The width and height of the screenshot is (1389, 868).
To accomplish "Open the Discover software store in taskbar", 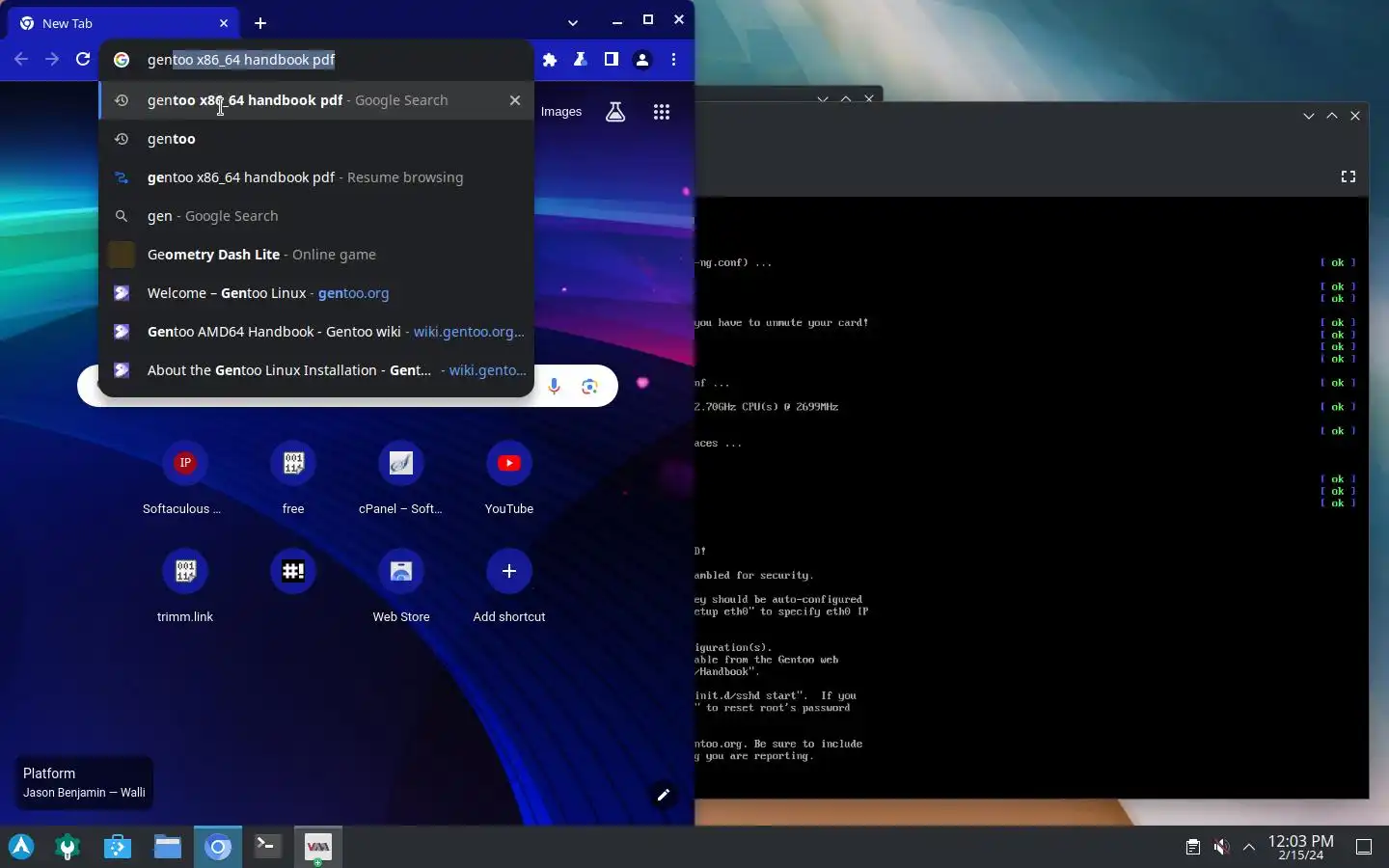I will (118, 847).
